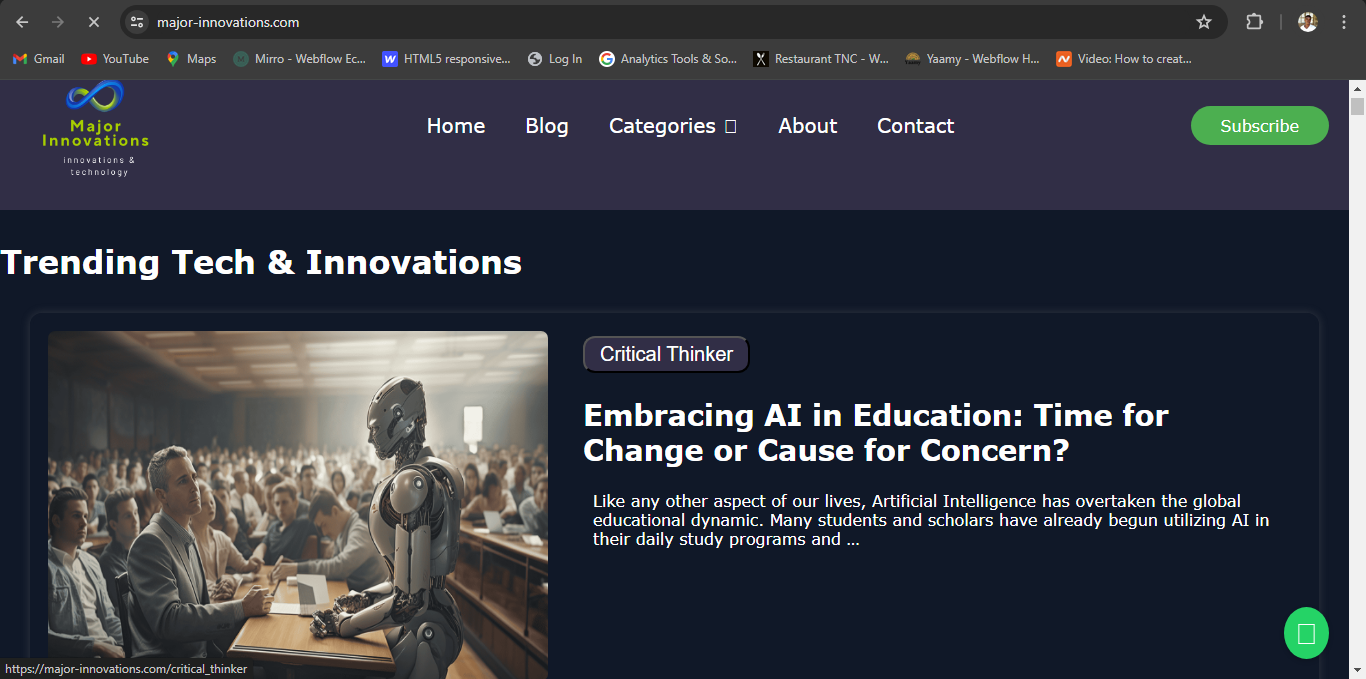The height and width of the screenshot is (679, 1366).
Task: Click the Major Innovations logo
Action: pos(96,129)
